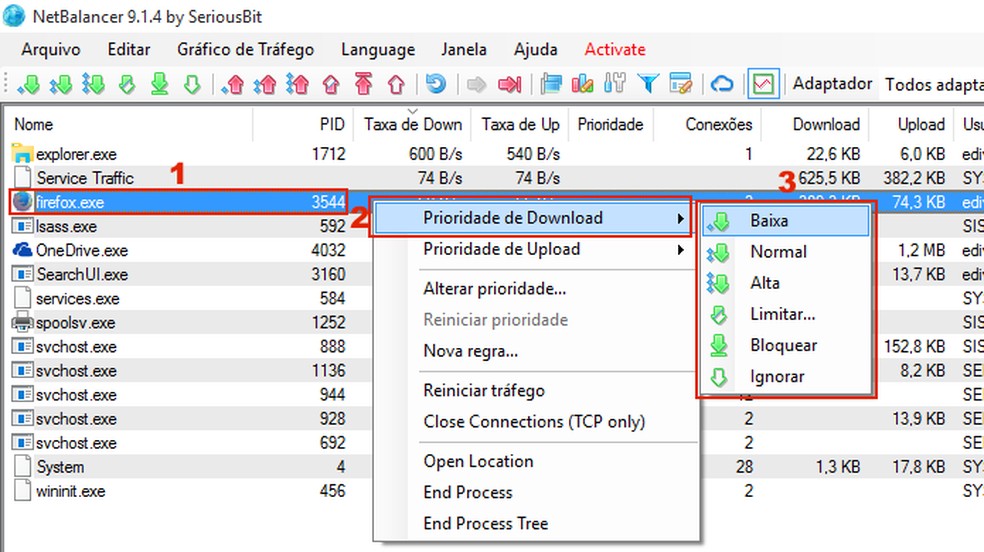Sort by Prioridade column header
Image resolution: width=984 pixels, height=552 pixels.
point(611,124)
